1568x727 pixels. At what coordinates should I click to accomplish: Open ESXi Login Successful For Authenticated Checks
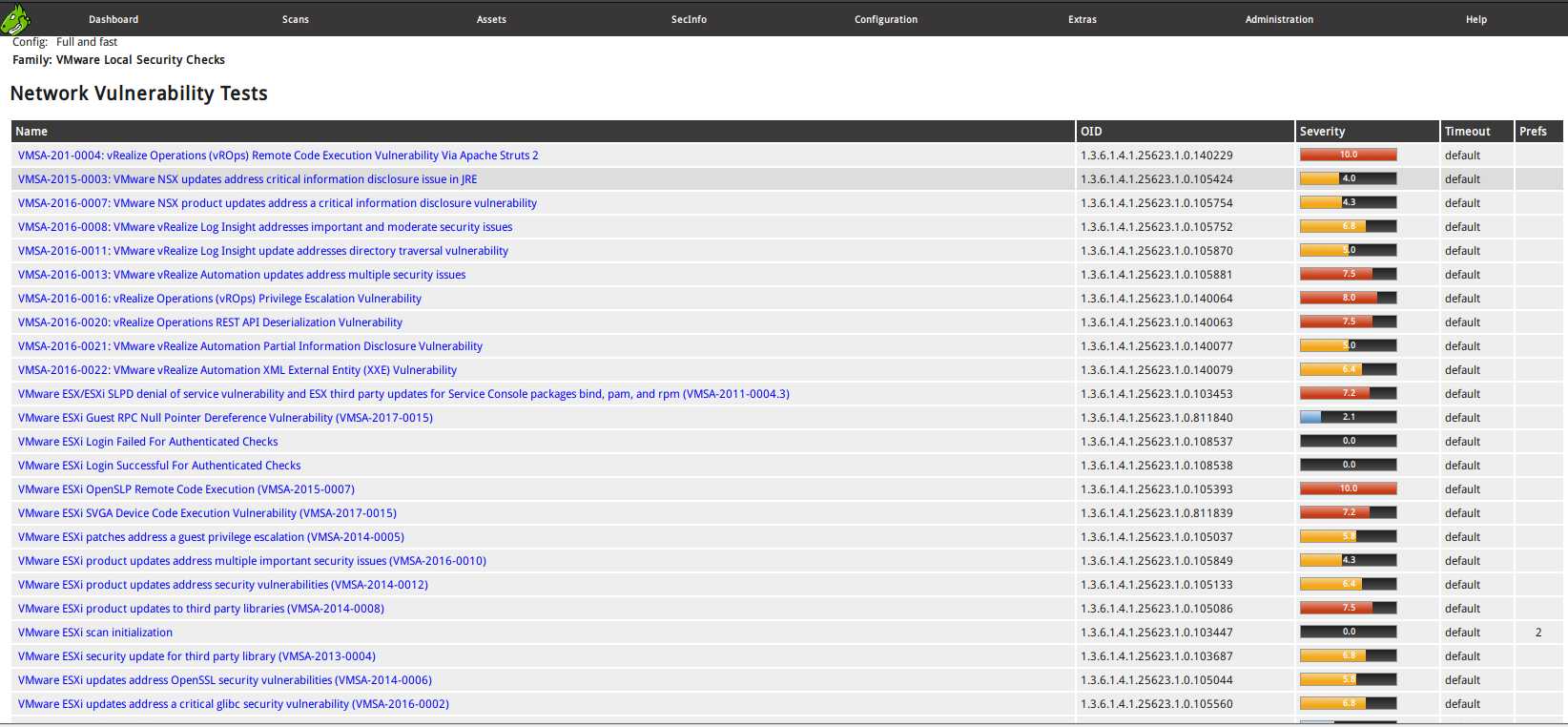click(159, 466)
